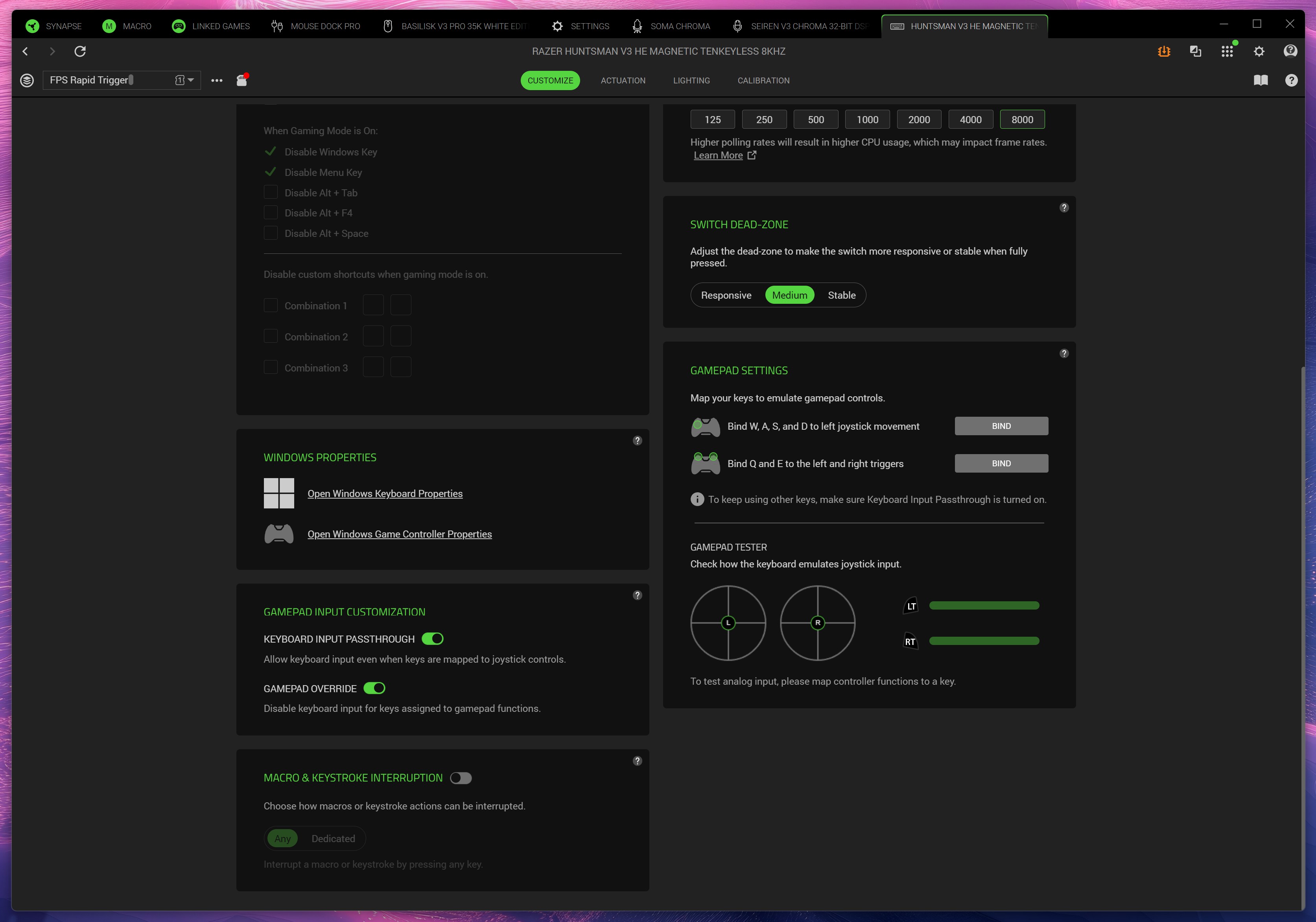Open the profile stack icon beside the profile name
Viewport: 1316px width, 922px height.
27,80
